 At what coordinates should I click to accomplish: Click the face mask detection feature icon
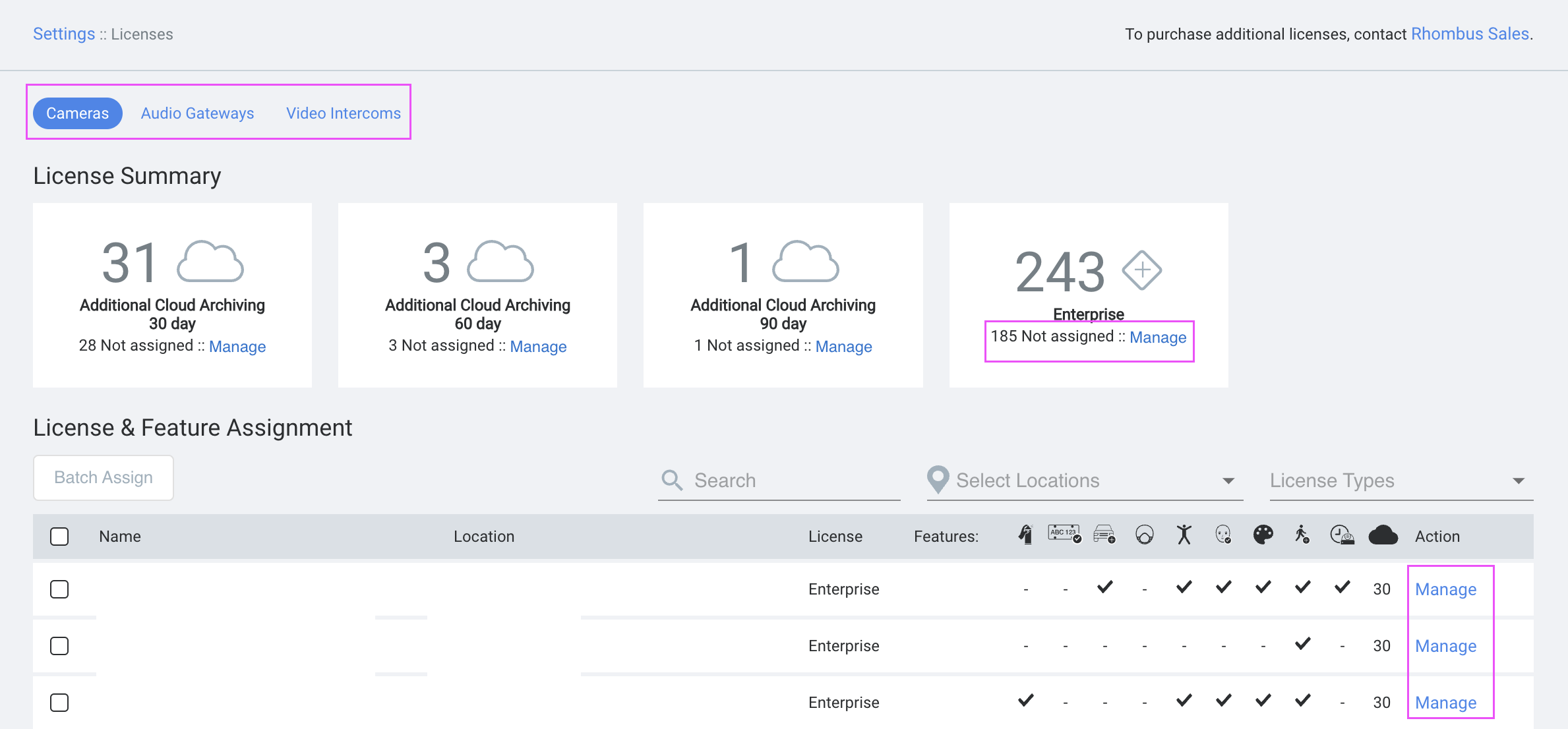(1145, 535)
